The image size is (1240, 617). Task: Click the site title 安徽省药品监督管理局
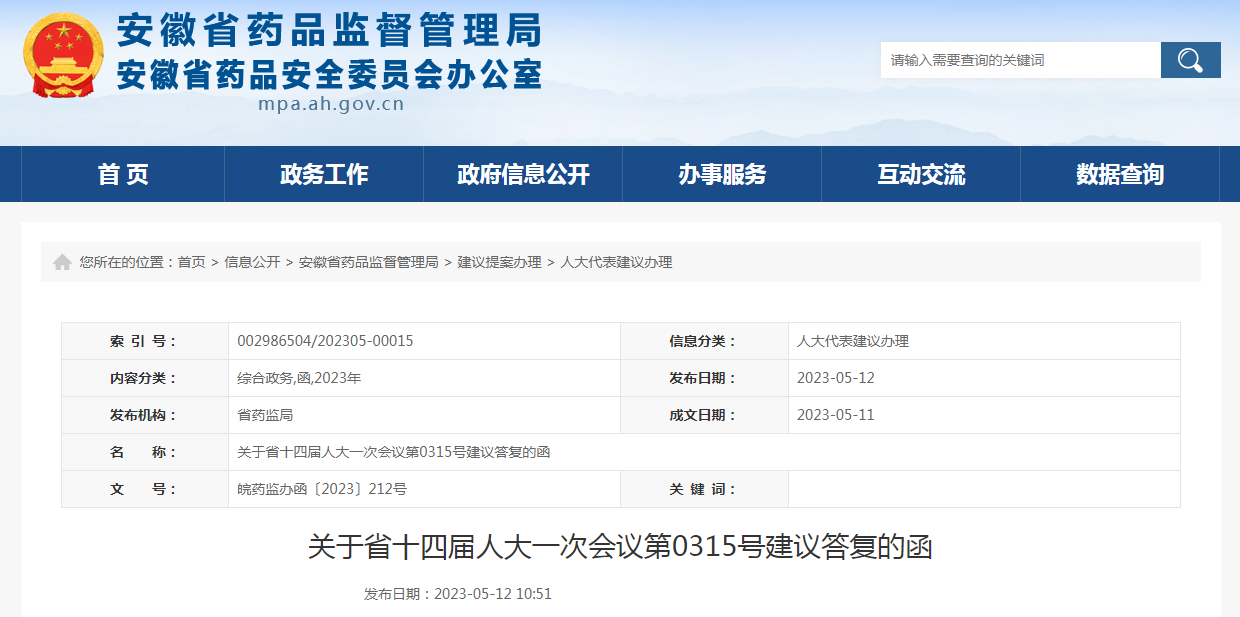pyautogui.click(x=329, y=31)
